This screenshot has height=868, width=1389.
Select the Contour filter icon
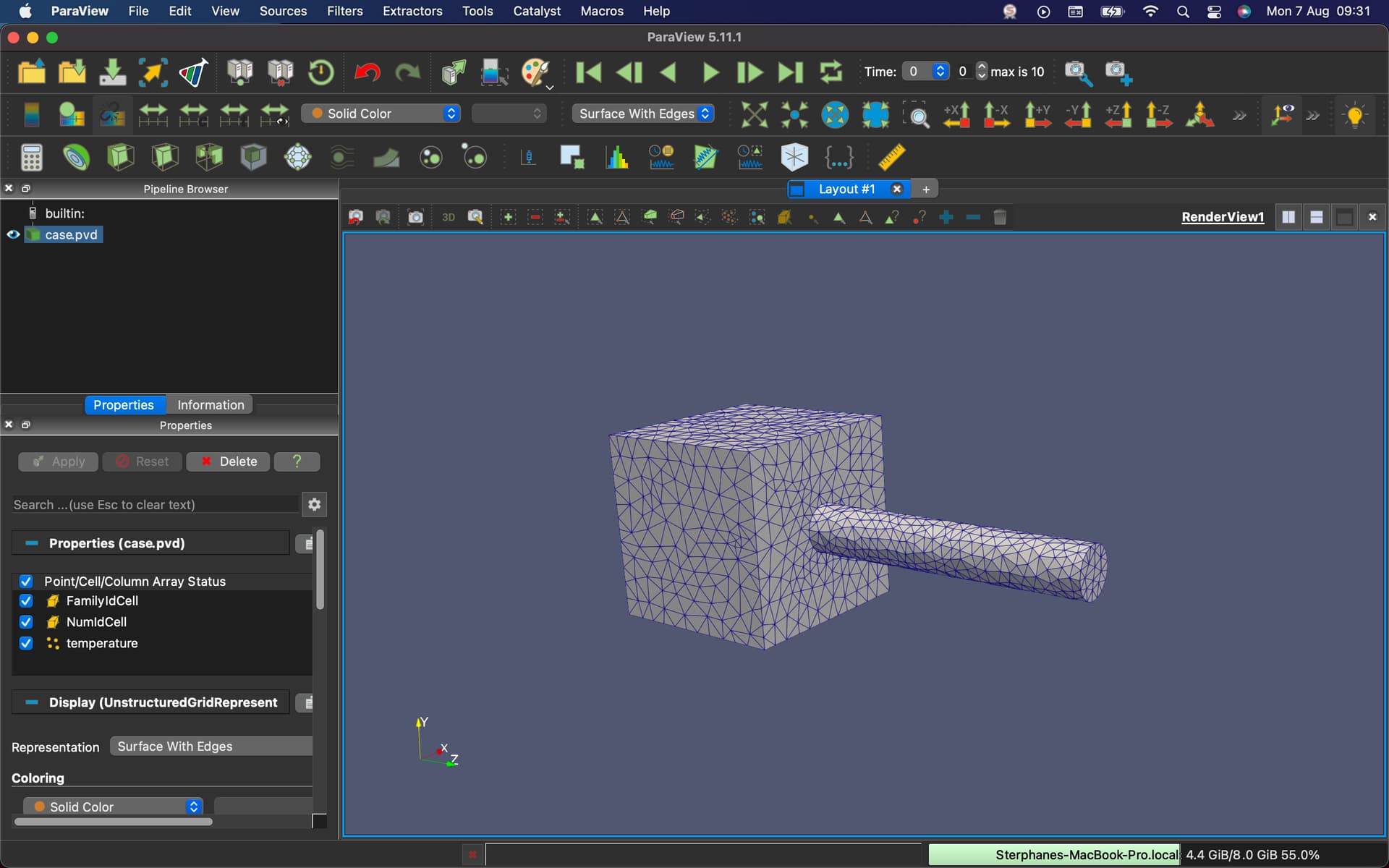click(76, 157)
